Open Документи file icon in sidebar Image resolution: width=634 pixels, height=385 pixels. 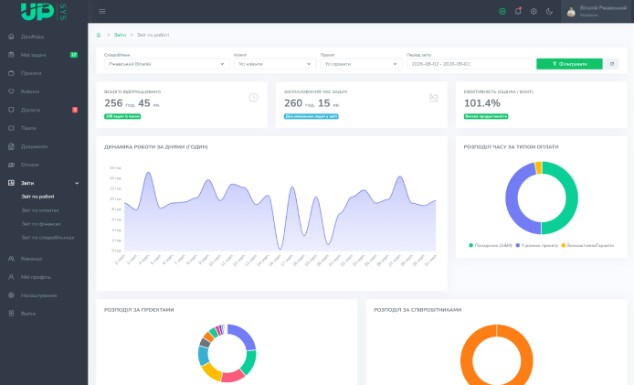(x=11, y=146)
